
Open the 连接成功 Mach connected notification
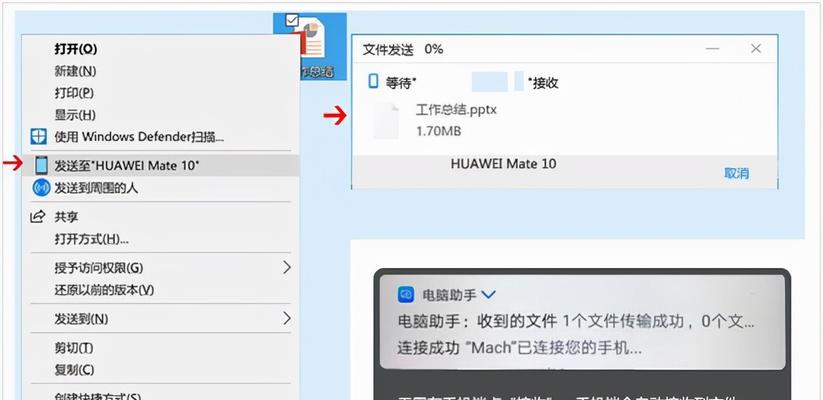coord(520,348)
